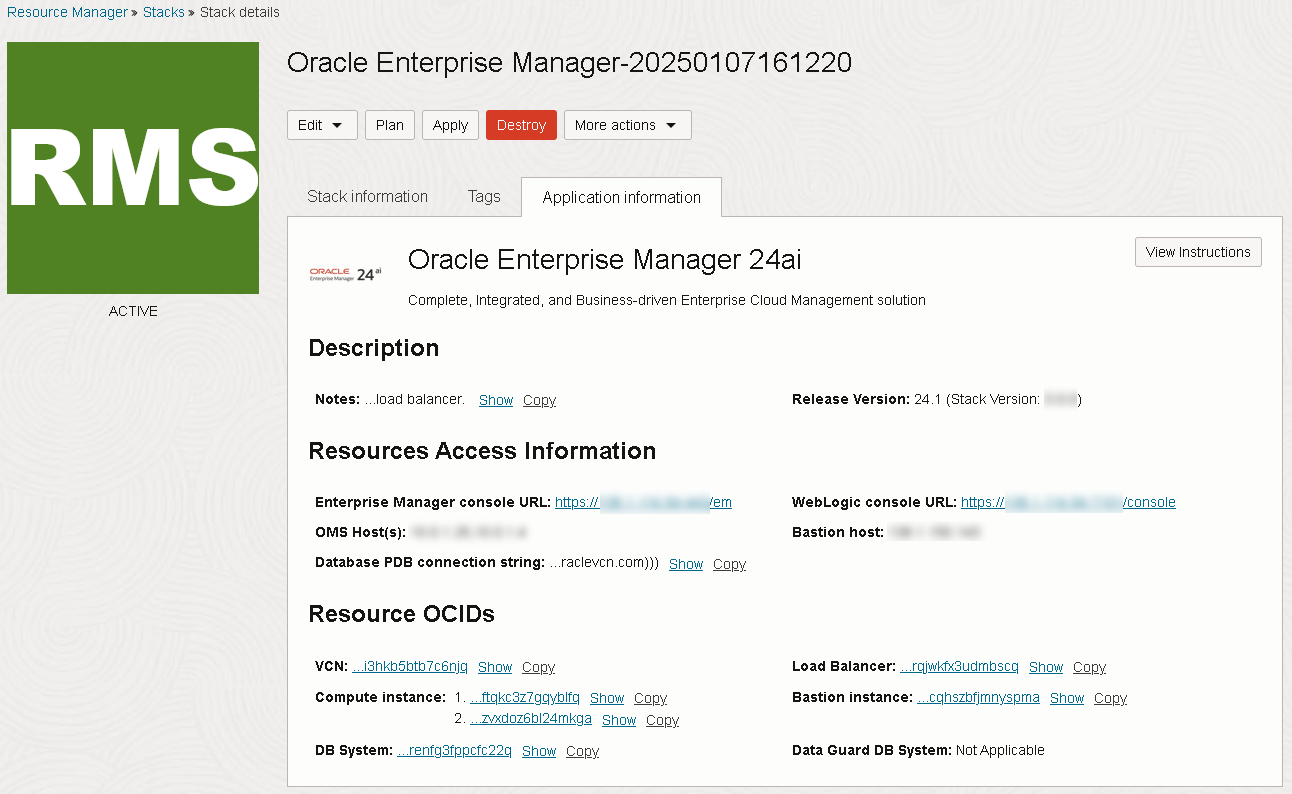This screenshot has height=794, width=1292.
Task: Show the full Bastion instance OCID
Action: (x=1067, y=698)
